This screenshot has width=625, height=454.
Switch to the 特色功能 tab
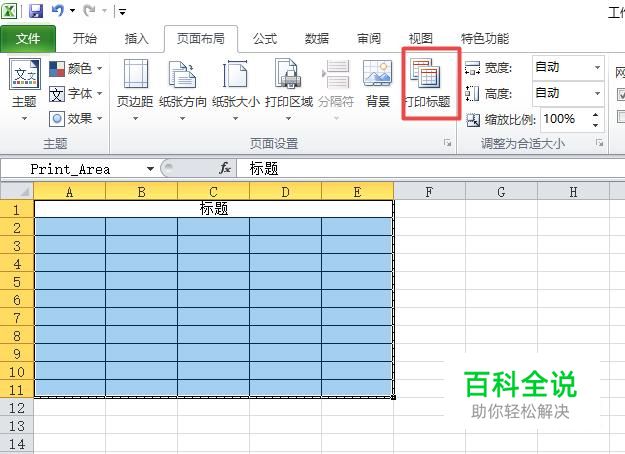pos(485,39)
